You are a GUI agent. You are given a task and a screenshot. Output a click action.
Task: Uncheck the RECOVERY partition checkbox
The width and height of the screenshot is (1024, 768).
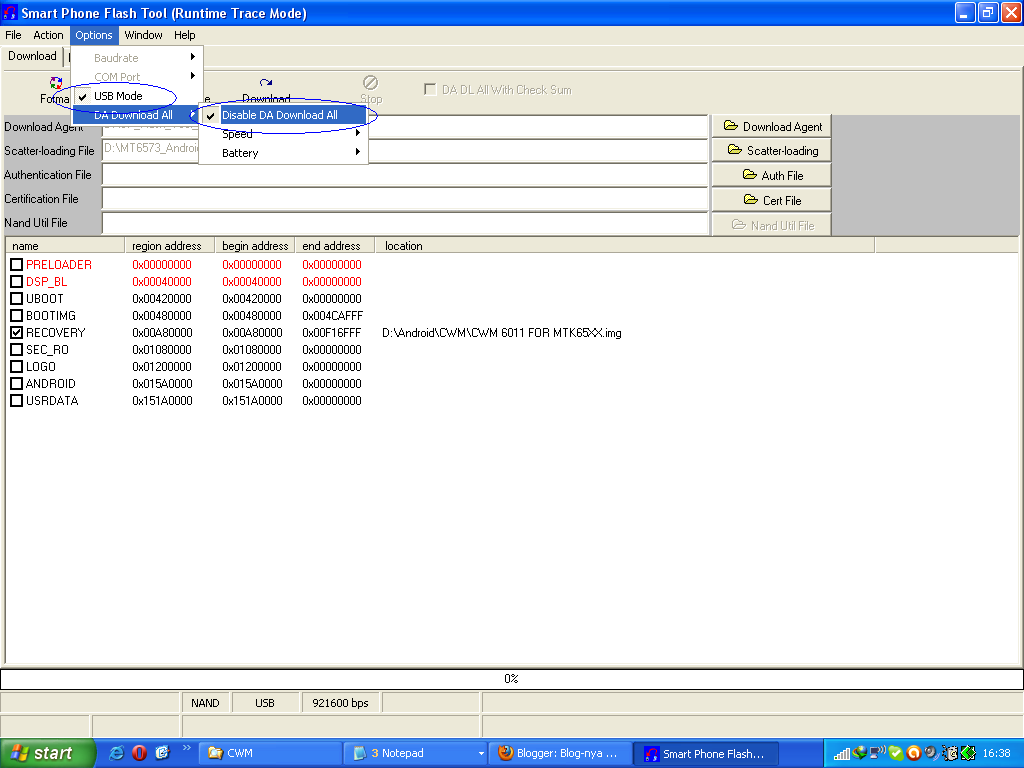tap(16, 332)
